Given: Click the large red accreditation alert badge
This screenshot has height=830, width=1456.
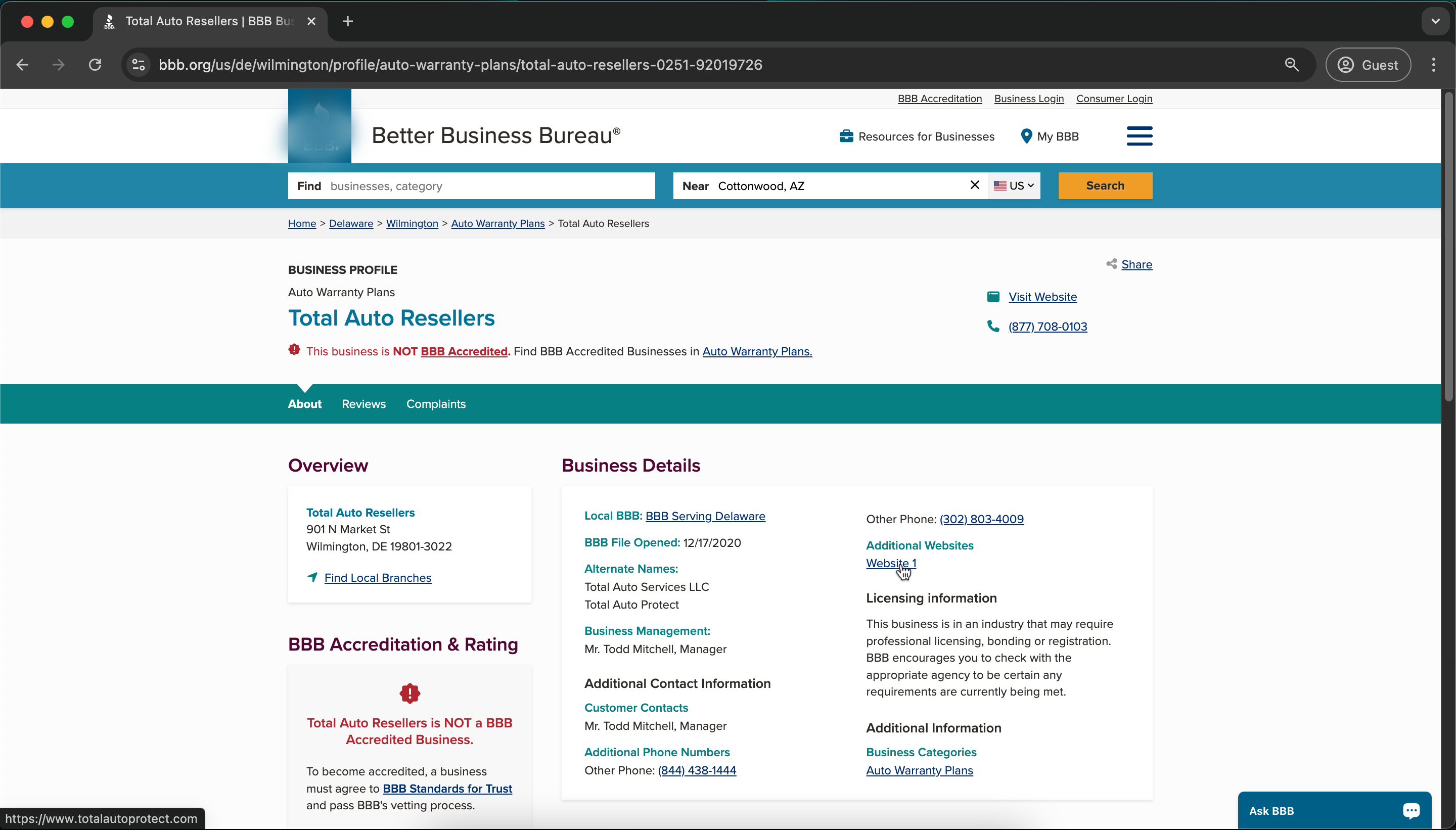Looking at the screenshot, I should pos(409,693).
